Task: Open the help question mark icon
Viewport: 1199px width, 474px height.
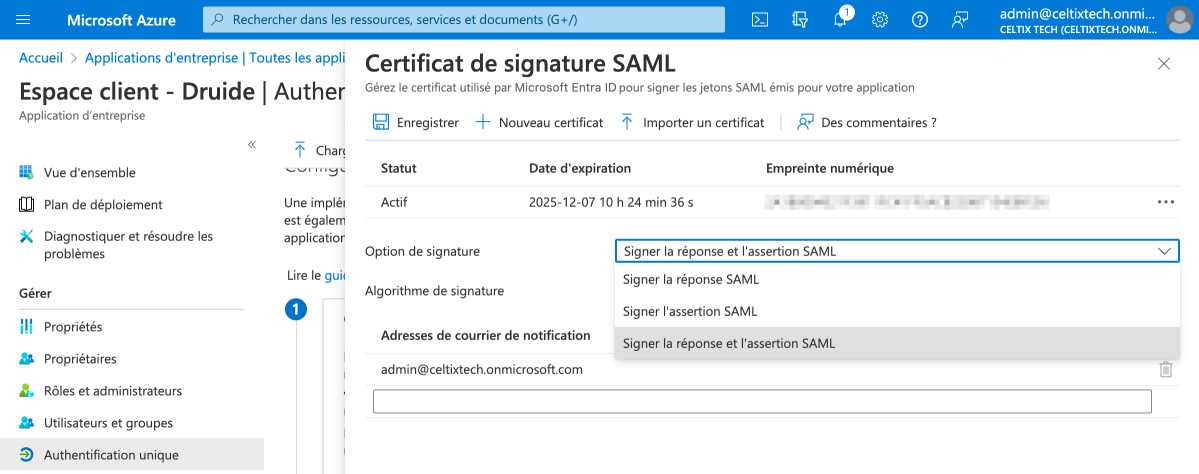Action: coord(920,20)
